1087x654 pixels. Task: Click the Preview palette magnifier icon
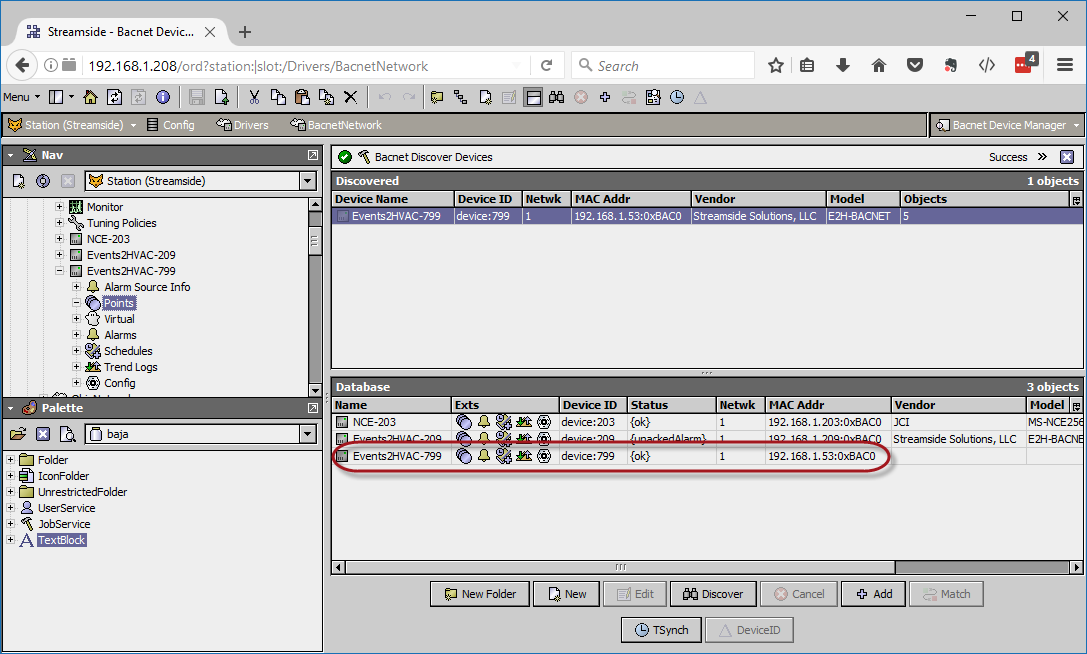coord(67,434)
